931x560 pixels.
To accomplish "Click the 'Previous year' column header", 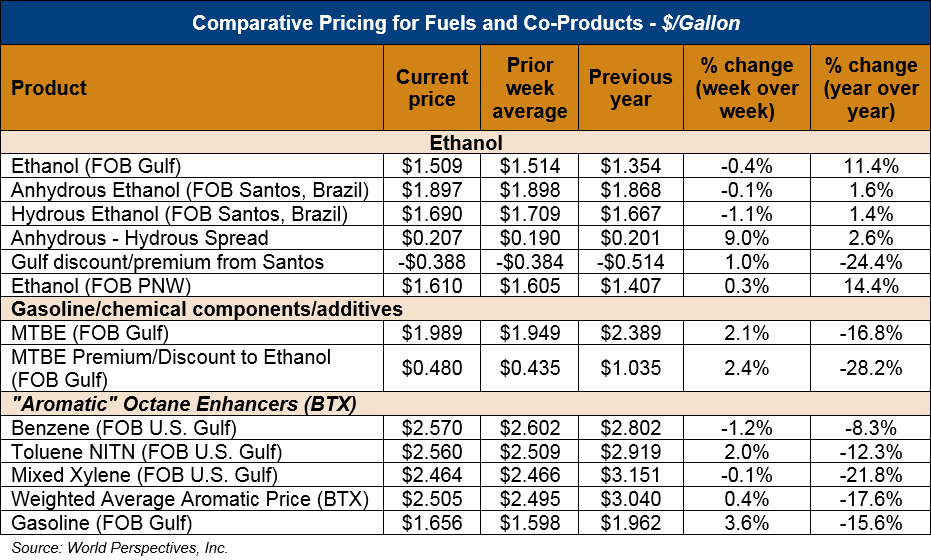I will click(630, 88).
